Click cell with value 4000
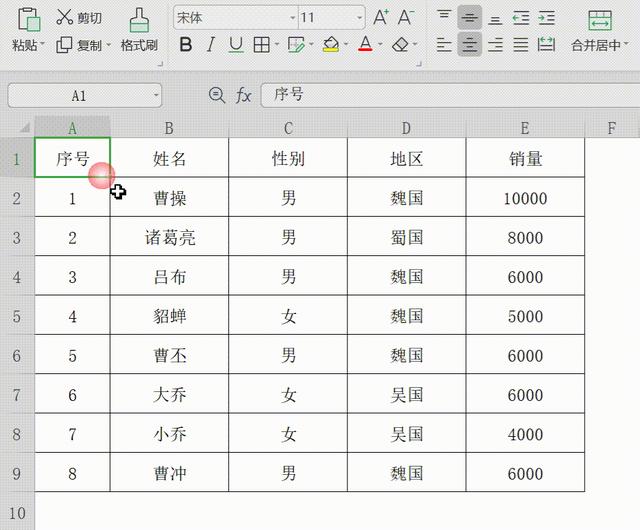This screenshot has width=640, height=530. [x=525, y=434]
